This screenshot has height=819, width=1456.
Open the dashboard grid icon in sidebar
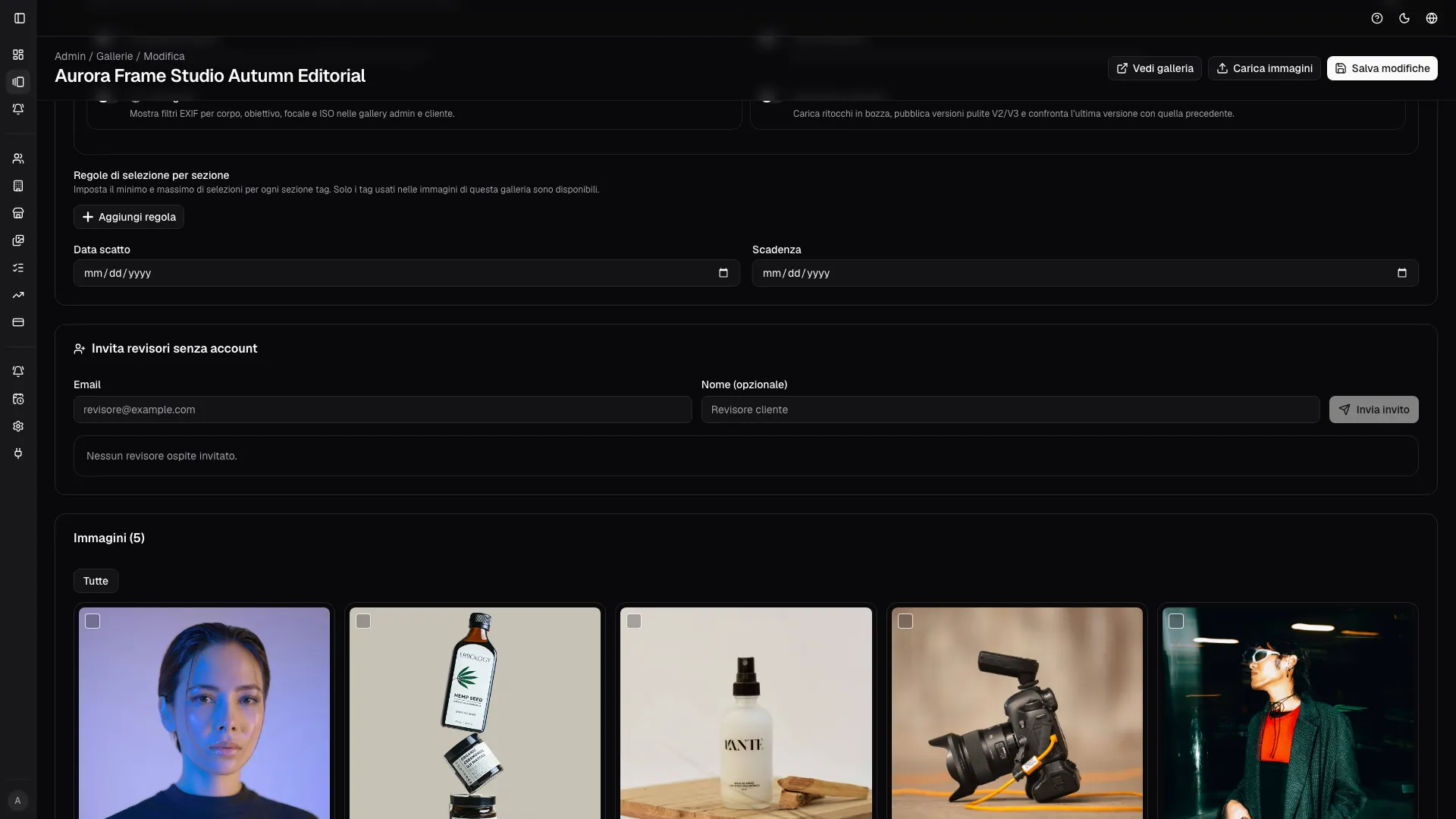(x=18, y=55)
